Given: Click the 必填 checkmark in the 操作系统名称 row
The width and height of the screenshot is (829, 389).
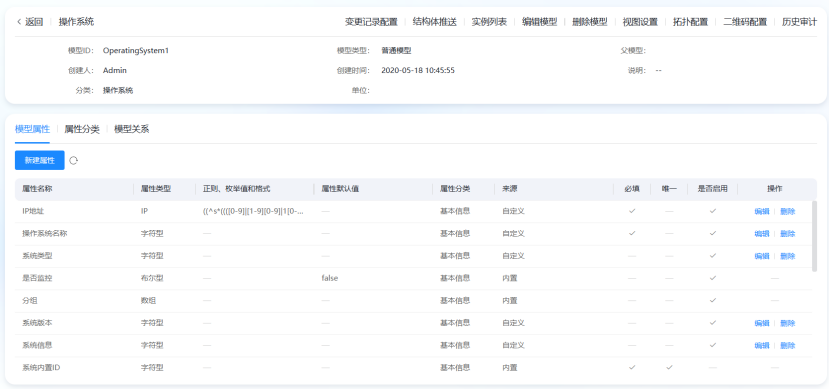Looking at the screenshot, I should tap(632, 233).
